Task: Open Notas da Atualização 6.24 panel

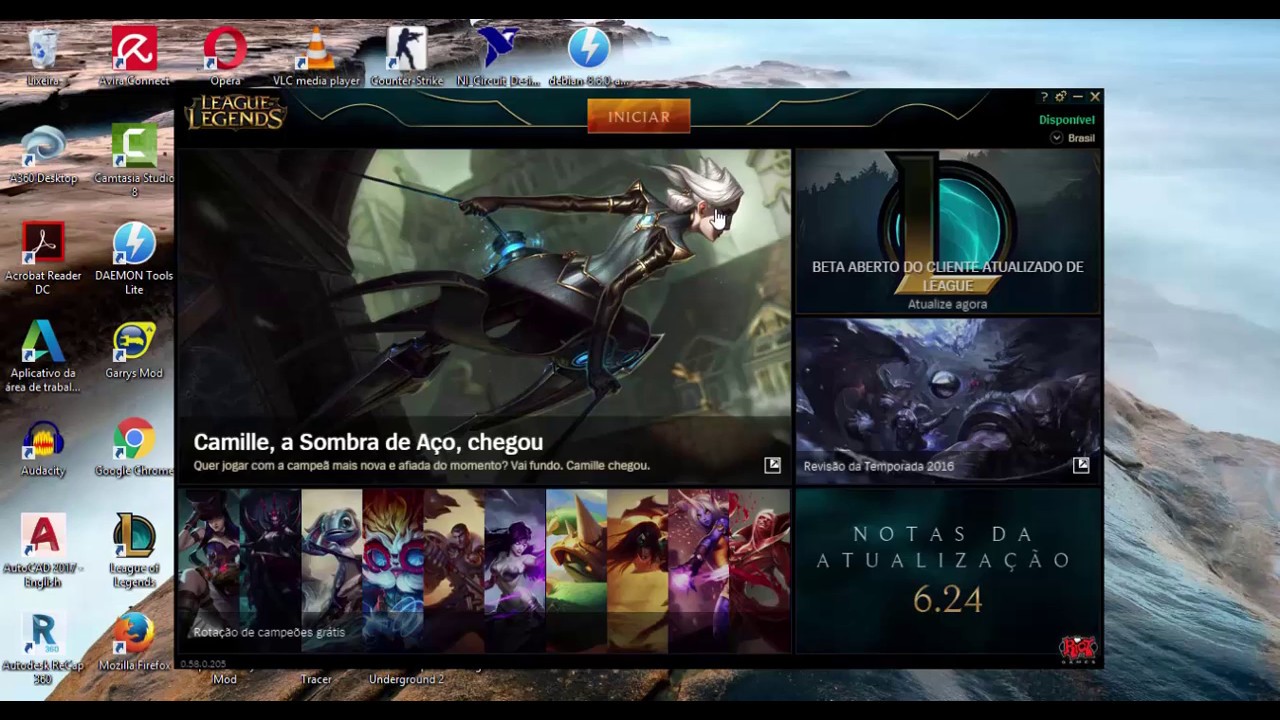Action: tap(948, 570)
